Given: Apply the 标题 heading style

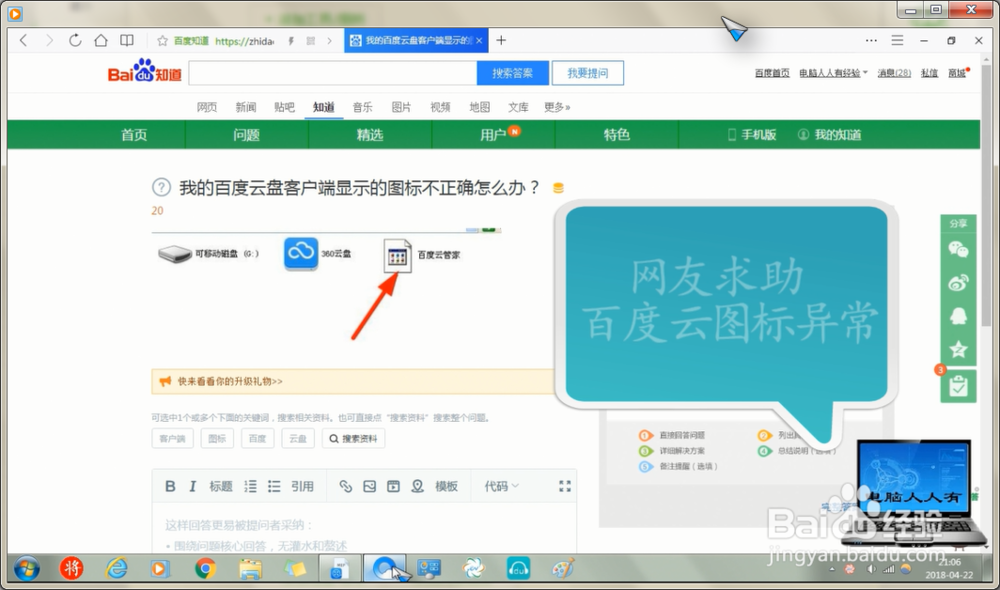Looking at the screenshot, I should tap(221, 486).
